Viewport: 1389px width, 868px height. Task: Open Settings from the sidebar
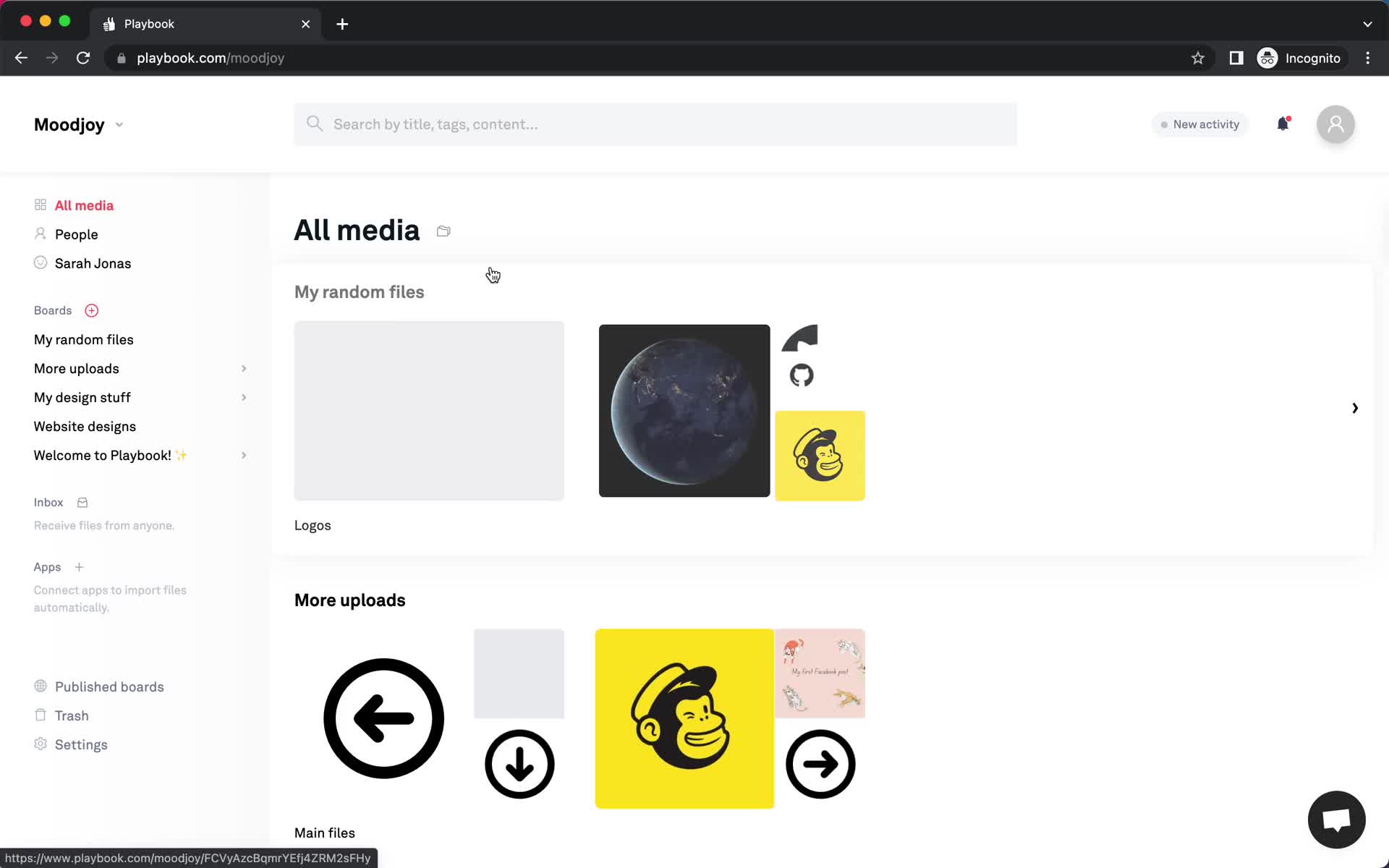click(x=81, y=745)
